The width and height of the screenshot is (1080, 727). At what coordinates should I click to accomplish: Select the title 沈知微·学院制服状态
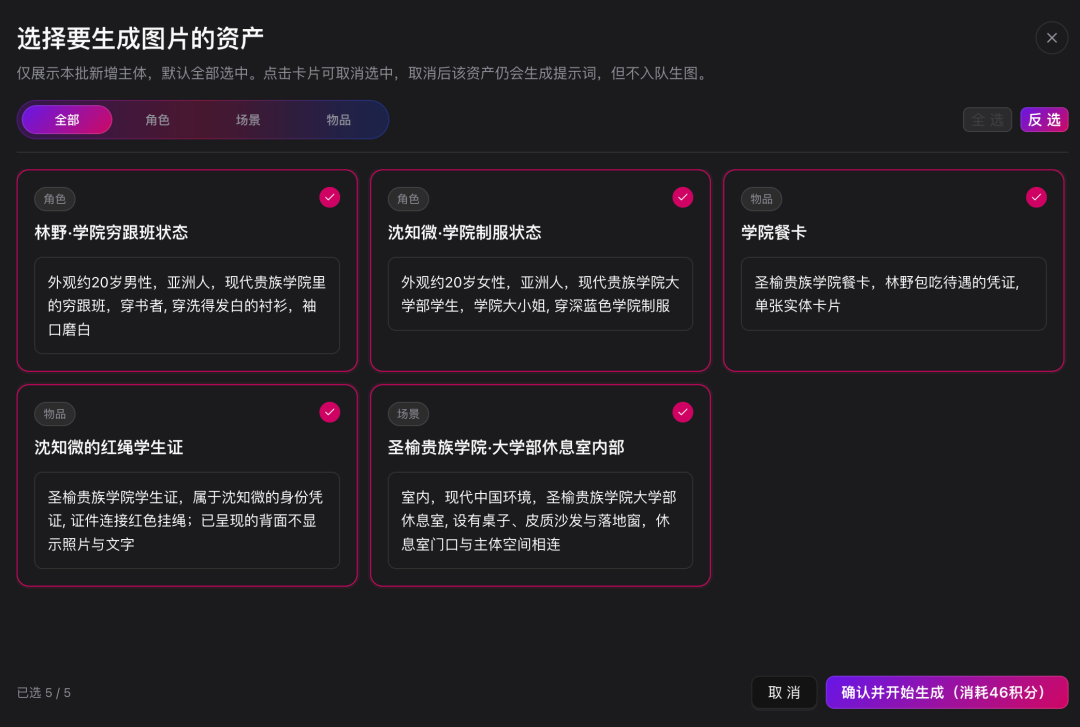pyautogui.click(x=464, y=233)
